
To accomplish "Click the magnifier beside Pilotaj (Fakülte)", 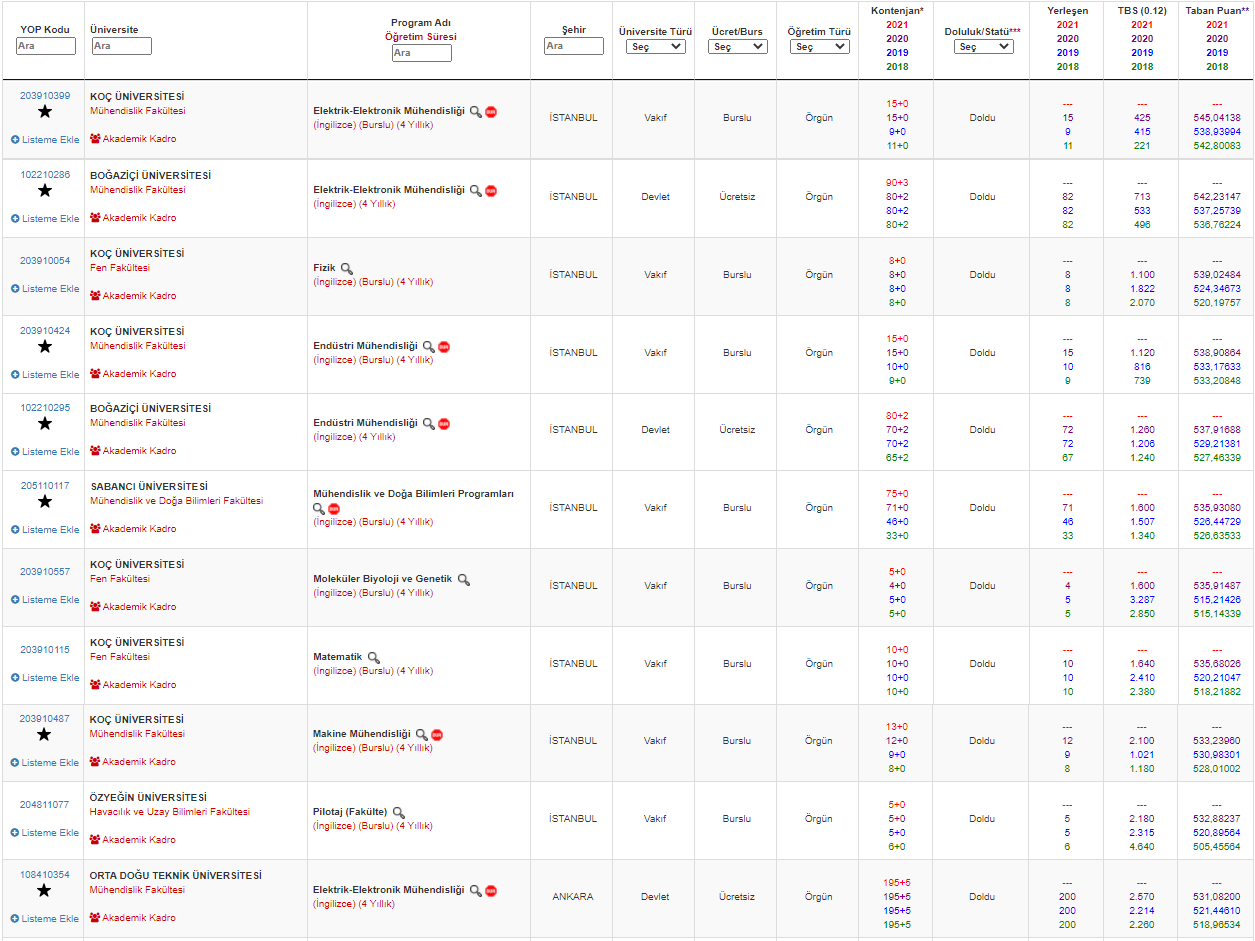I will coord(399,813).
